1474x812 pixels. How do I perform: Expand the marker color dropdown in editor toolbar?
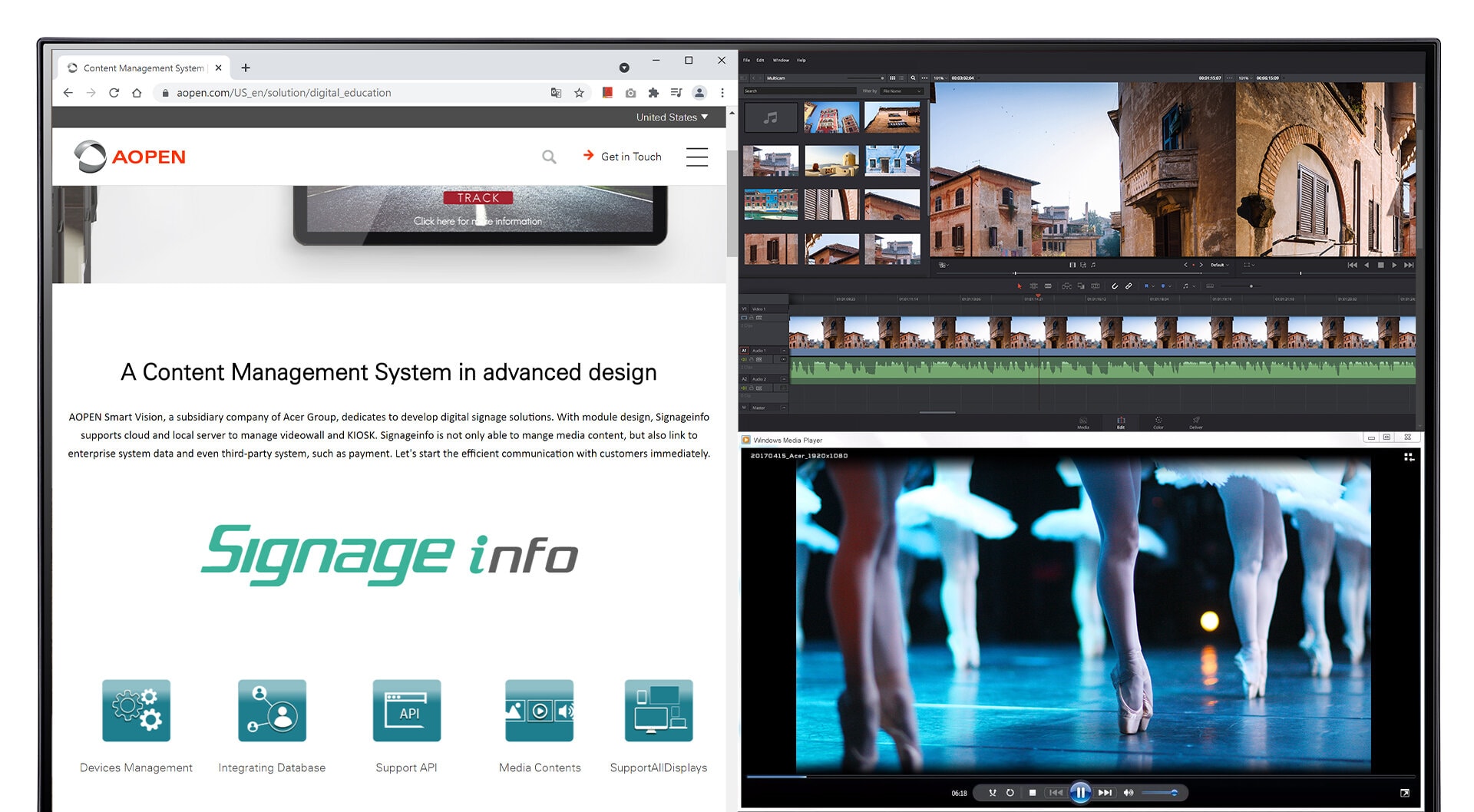1170,286
